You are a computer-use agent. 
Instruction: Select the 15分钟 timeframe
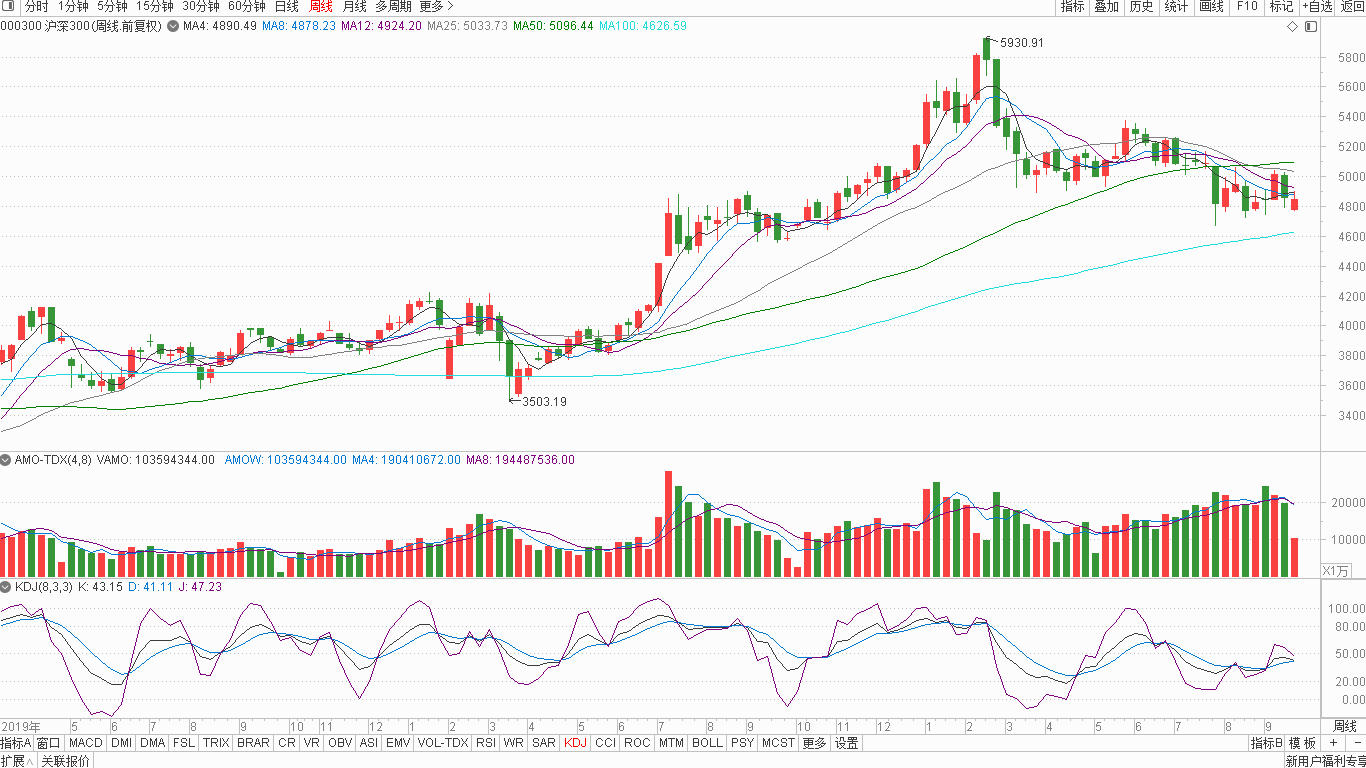[x=154, y=6]
